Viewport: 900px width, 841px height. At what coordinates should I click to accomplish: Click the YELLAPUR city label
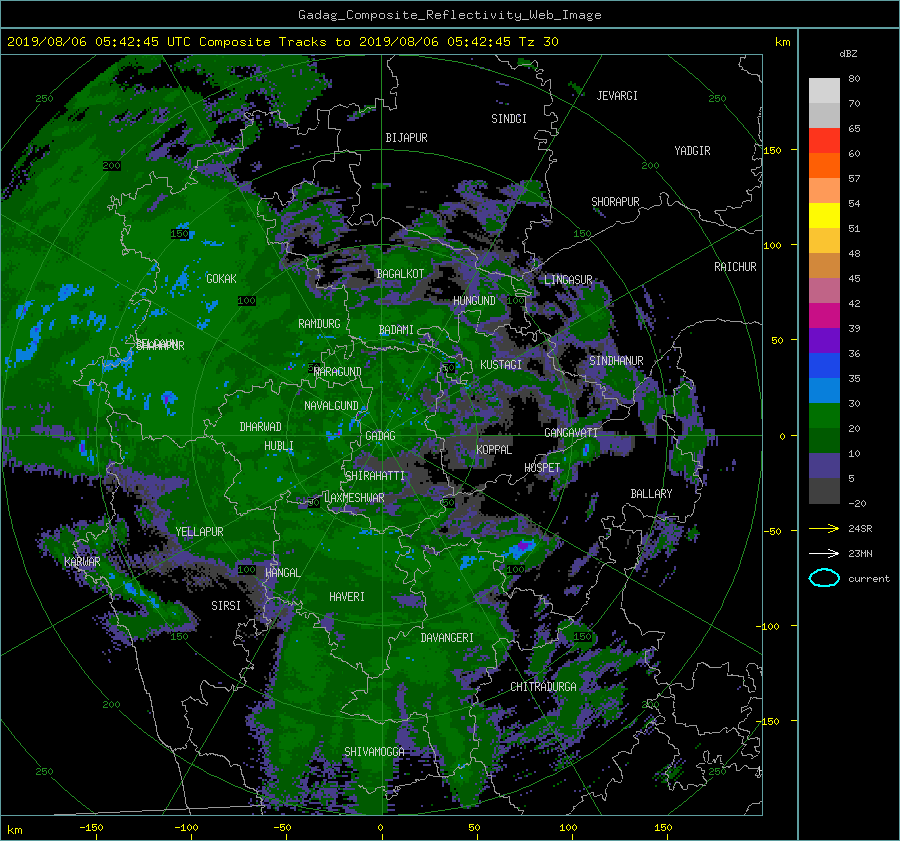199,532
